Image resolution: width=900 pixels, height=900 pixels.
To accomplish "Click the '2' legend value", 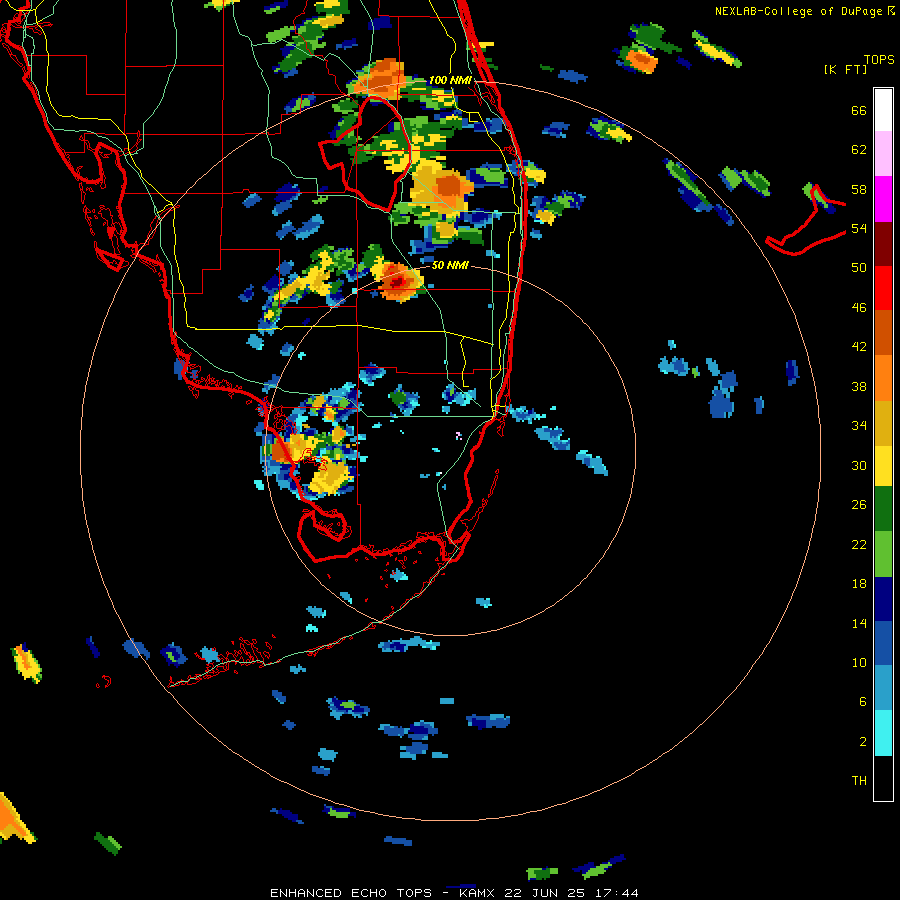I will (x=863, y=742).
